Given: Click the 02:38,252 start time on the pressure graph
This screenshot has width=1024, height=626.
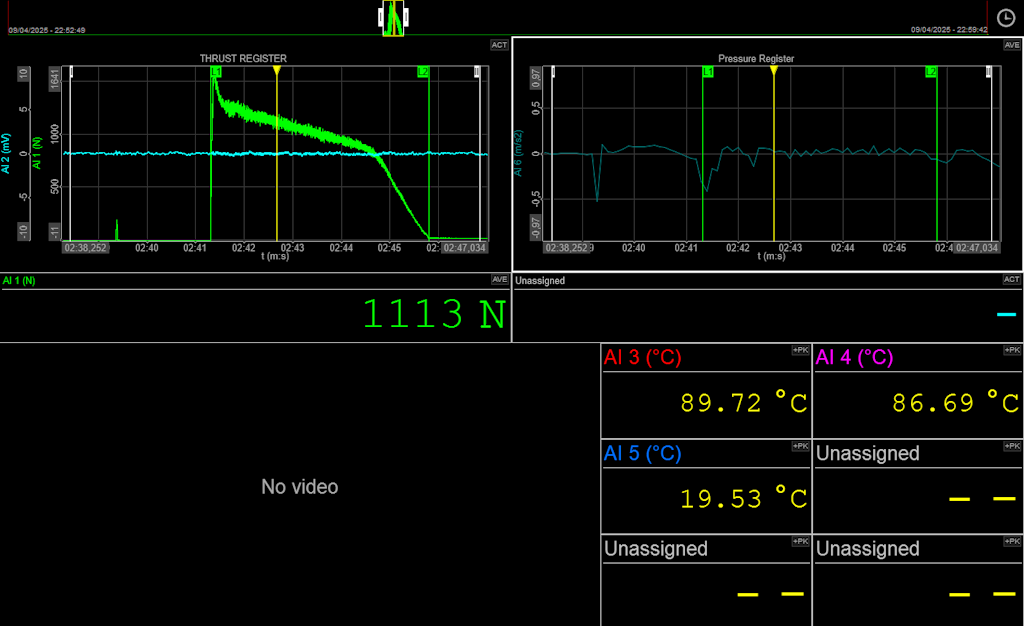Looking at the screenshot, I should (x=567, y=248).
